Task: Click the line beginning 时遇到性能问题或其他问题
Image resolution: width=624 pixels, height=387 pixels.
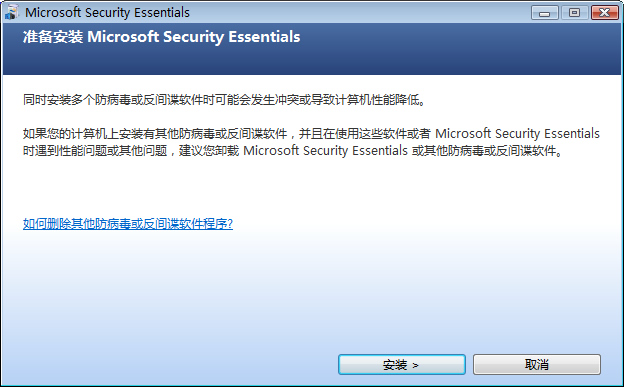Action: (292, 151)
